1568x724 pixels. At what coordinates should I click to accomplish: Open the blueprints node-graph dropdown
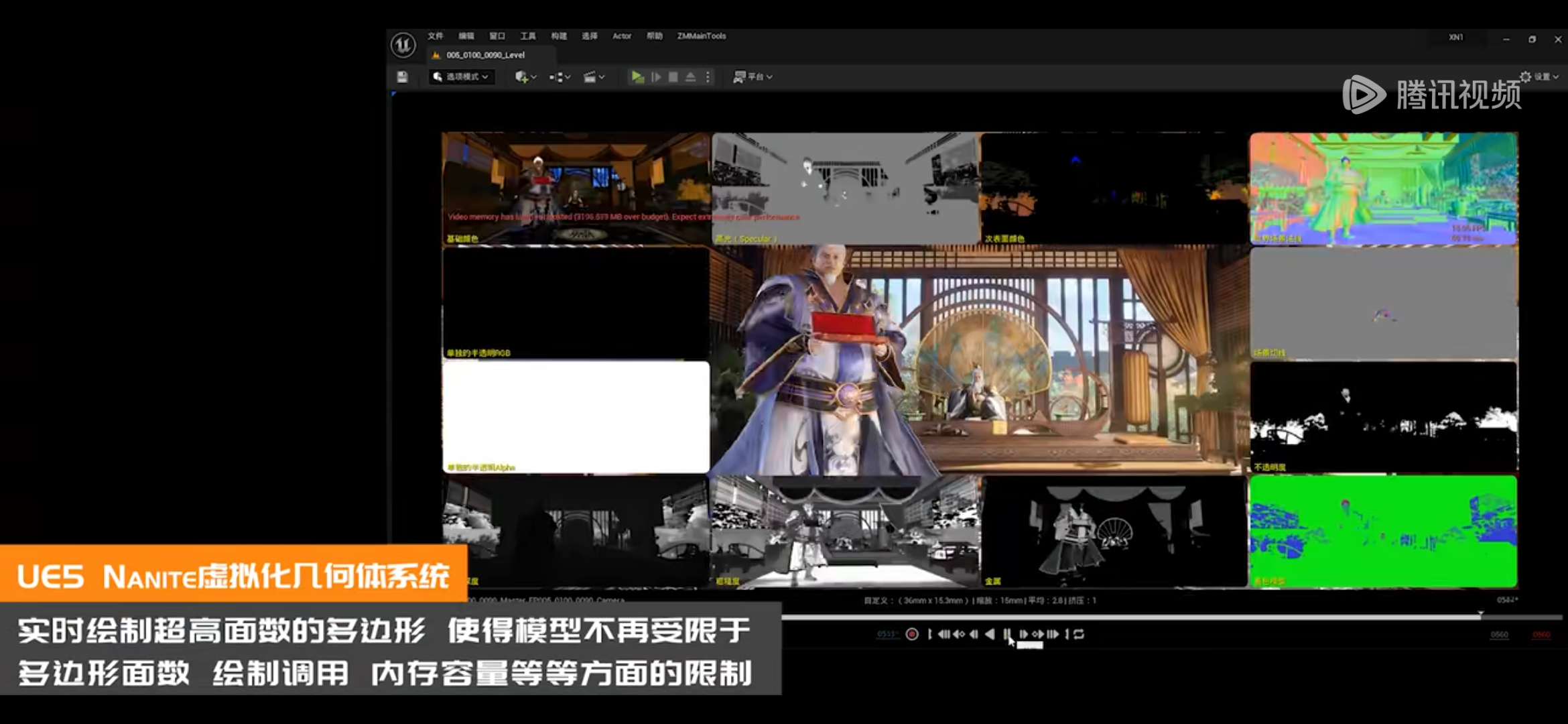(560, 77)
